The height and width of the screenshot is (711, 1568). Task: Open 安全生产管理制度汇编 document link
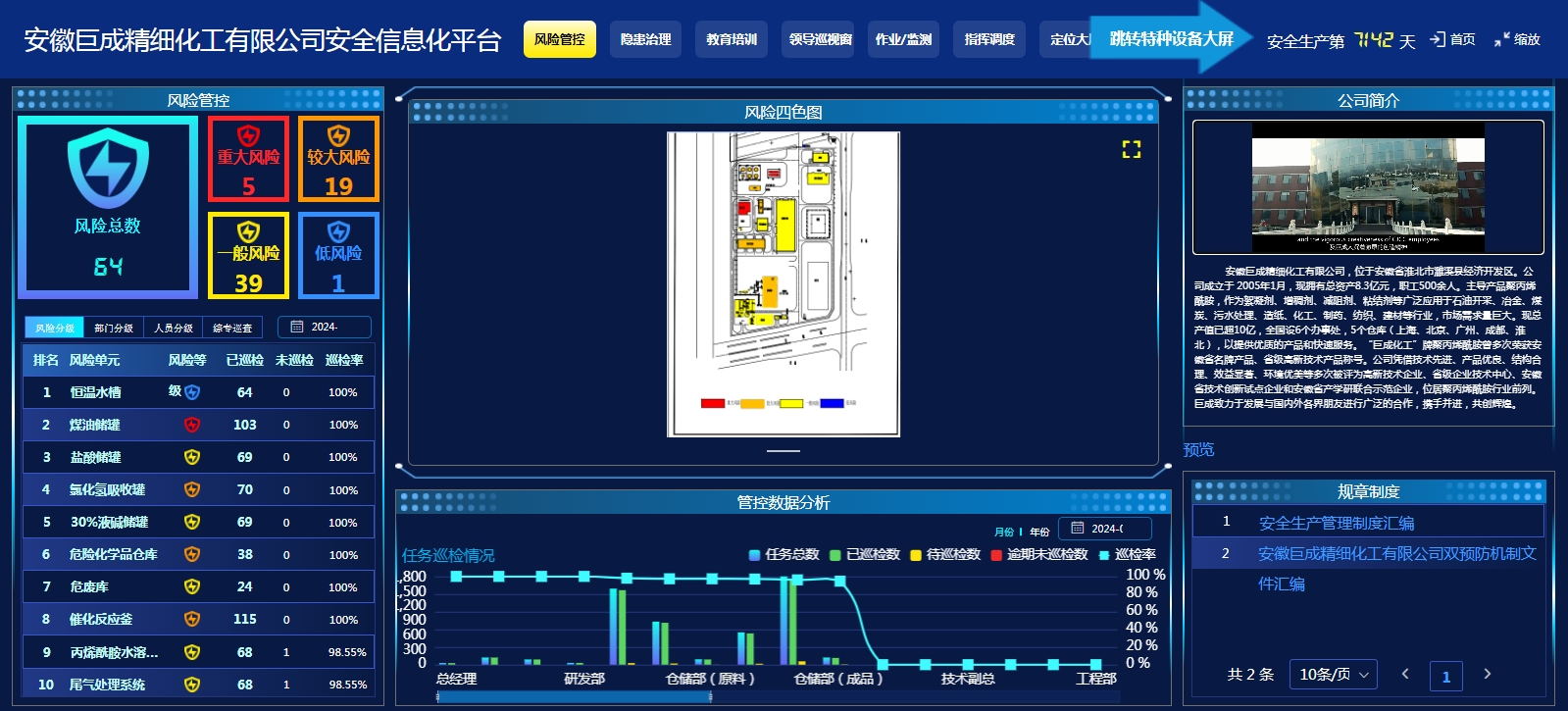point(1337,523)
